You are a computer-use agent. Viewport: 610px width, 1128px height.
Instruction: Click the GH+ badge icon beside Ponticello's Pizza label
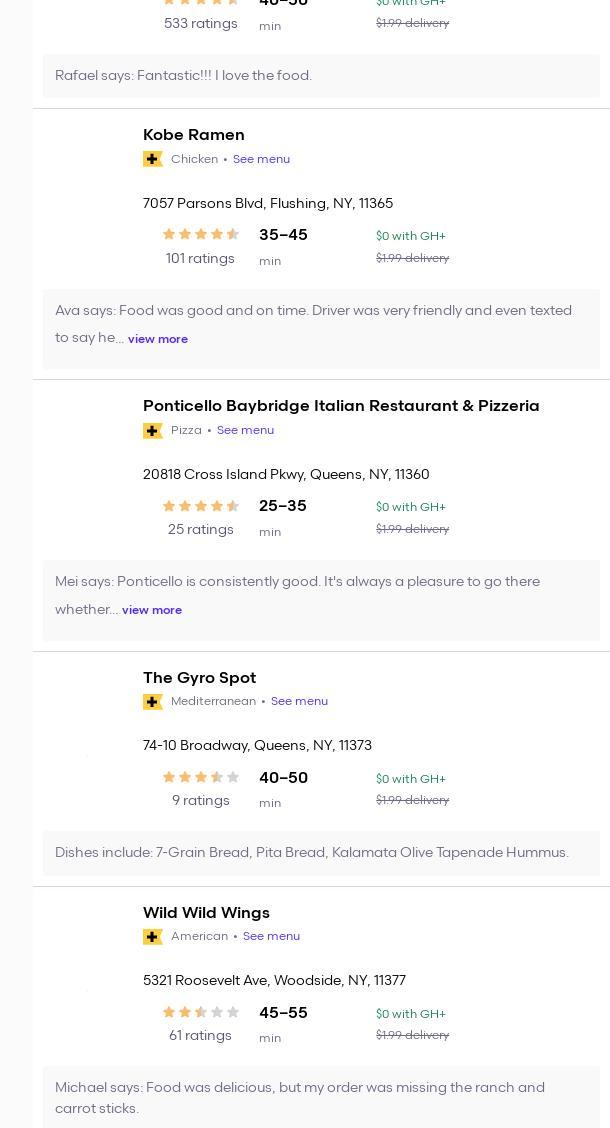tap(153, 430)
